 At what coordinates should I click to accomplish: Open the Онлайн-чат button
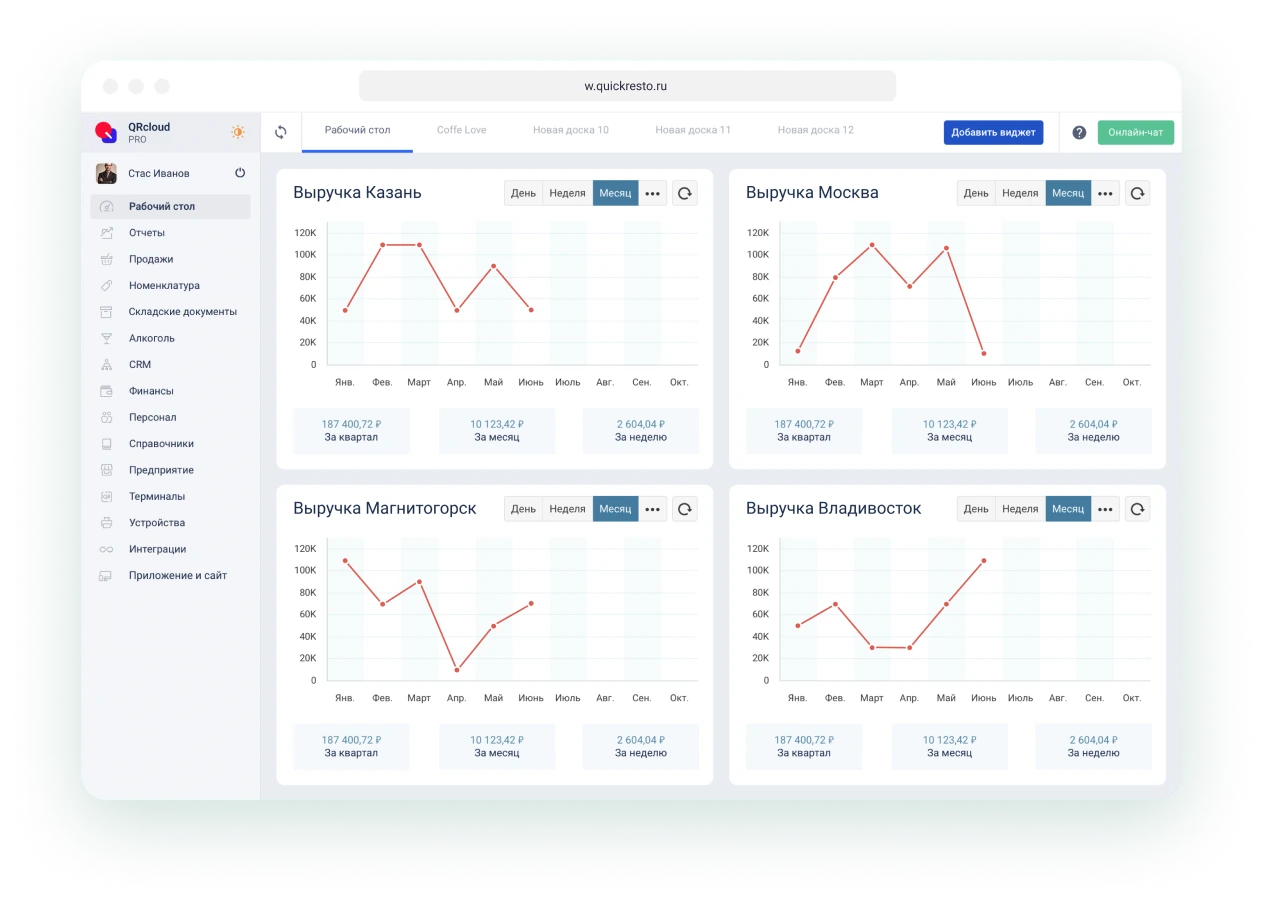(x=1135, y=132)
